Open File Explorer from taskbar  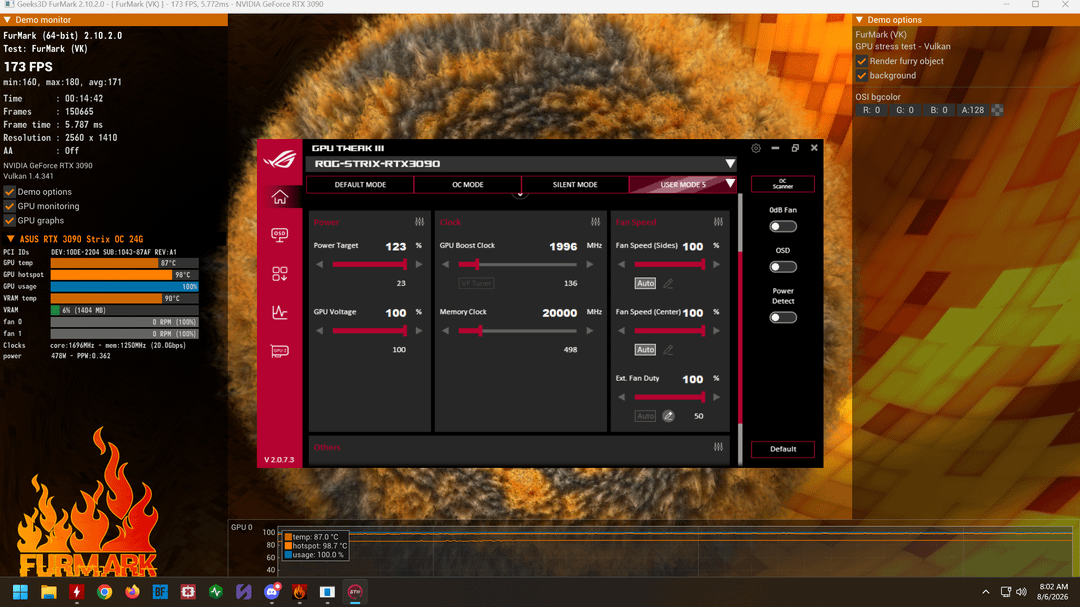[48, 592]
